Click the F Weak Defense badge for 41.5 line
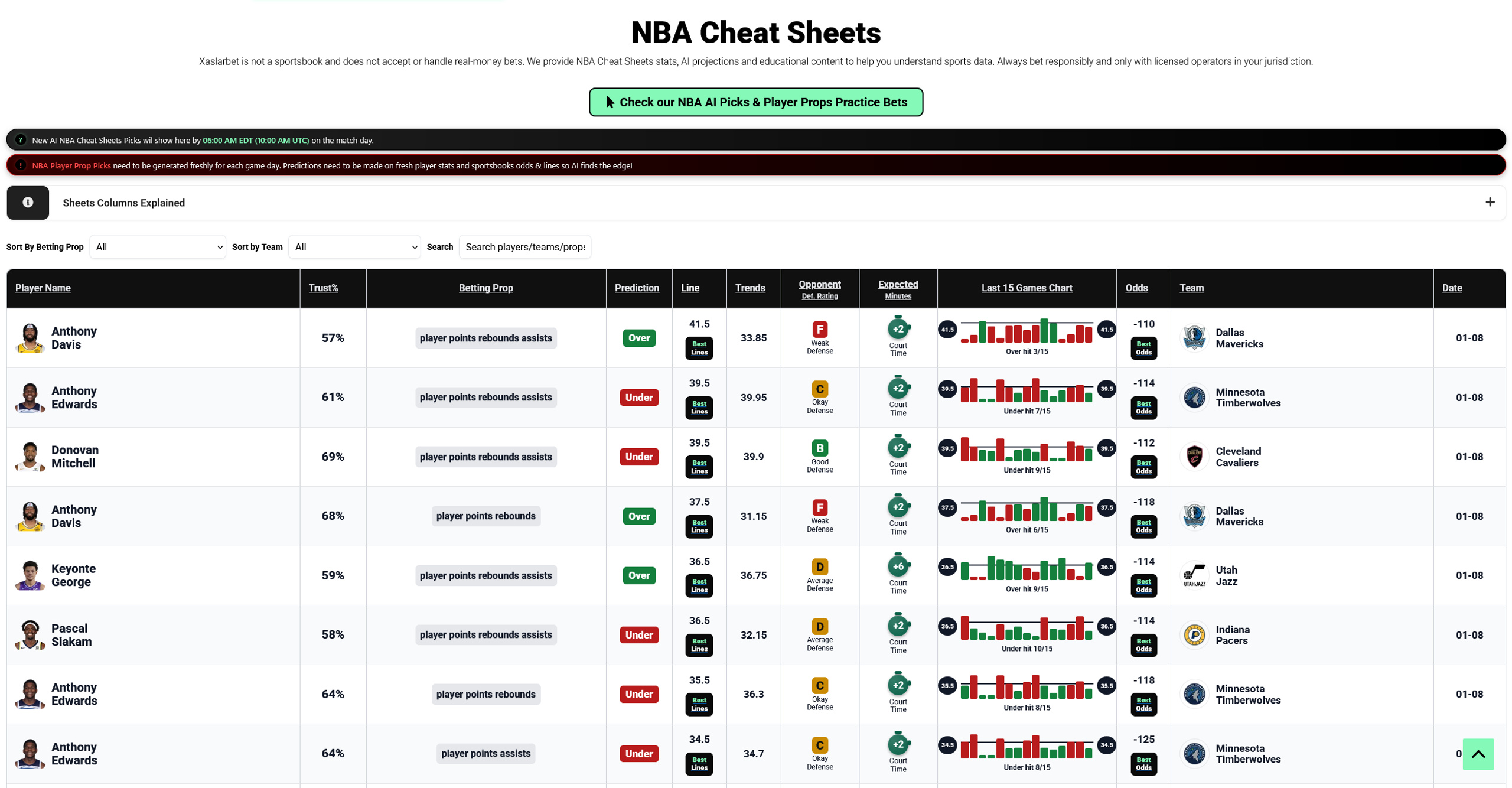The width and height of the screenshot is (1512, 788). 819,329
